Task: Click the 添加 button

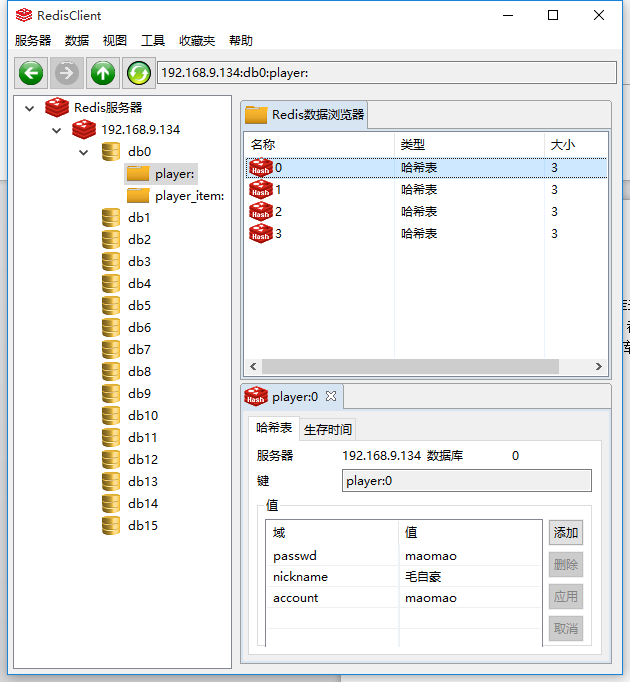Action: [566, 532]
